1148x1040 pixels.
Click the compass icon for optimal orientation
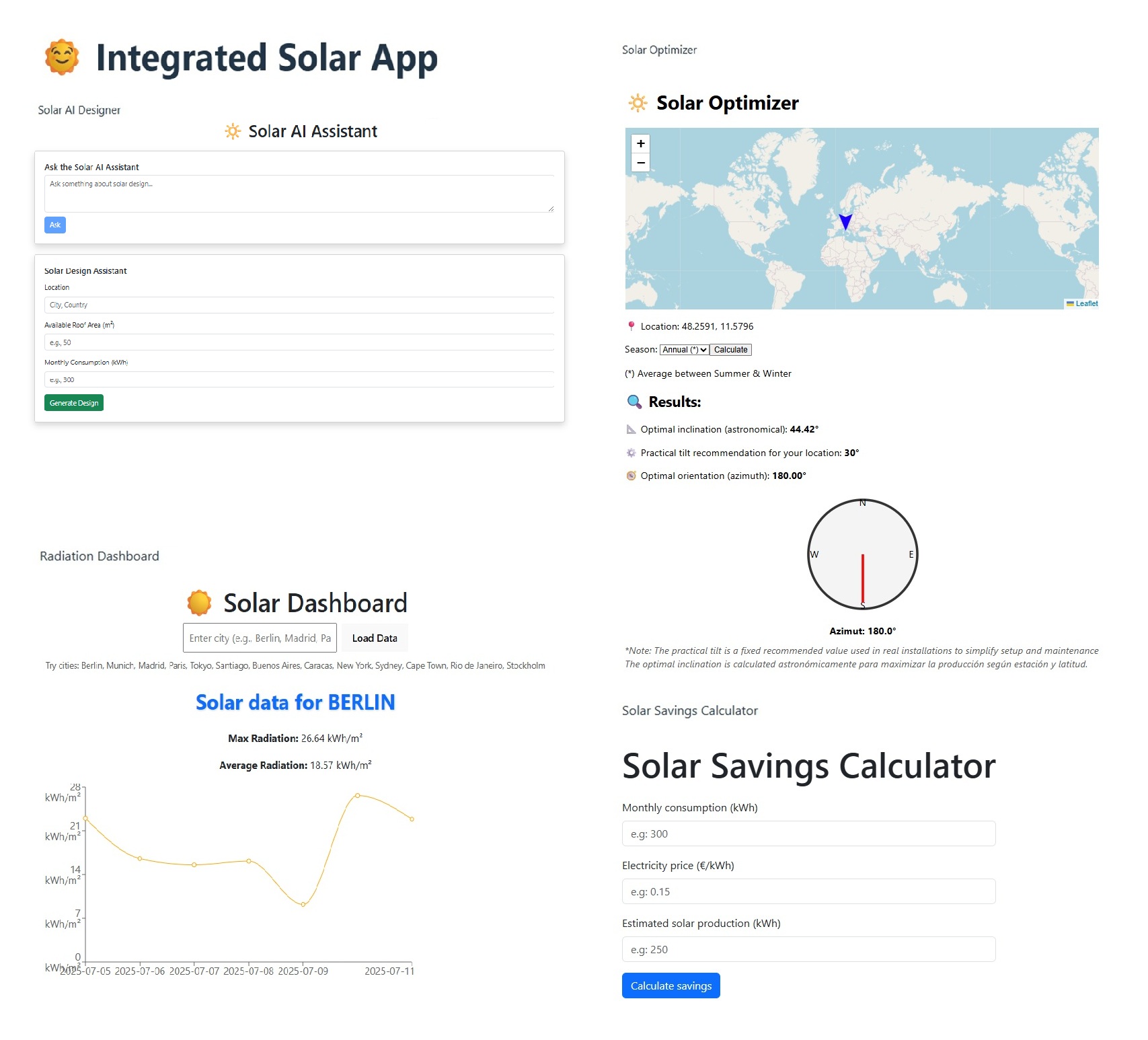pyautogui.click(x=631, y=476)
